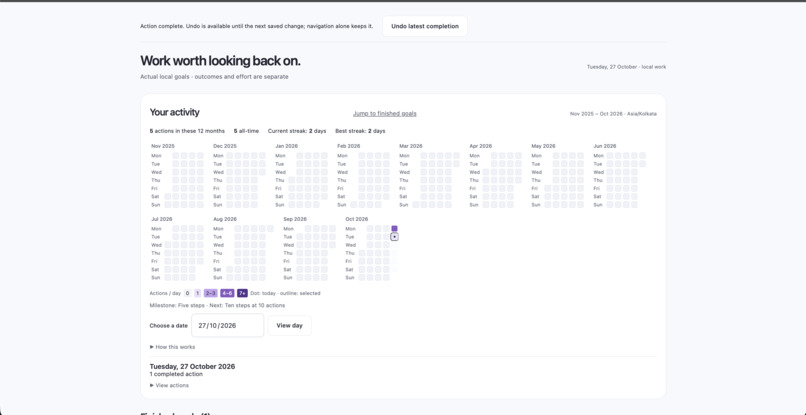Click the 2–3 actions legend swatch

[211, 293]
